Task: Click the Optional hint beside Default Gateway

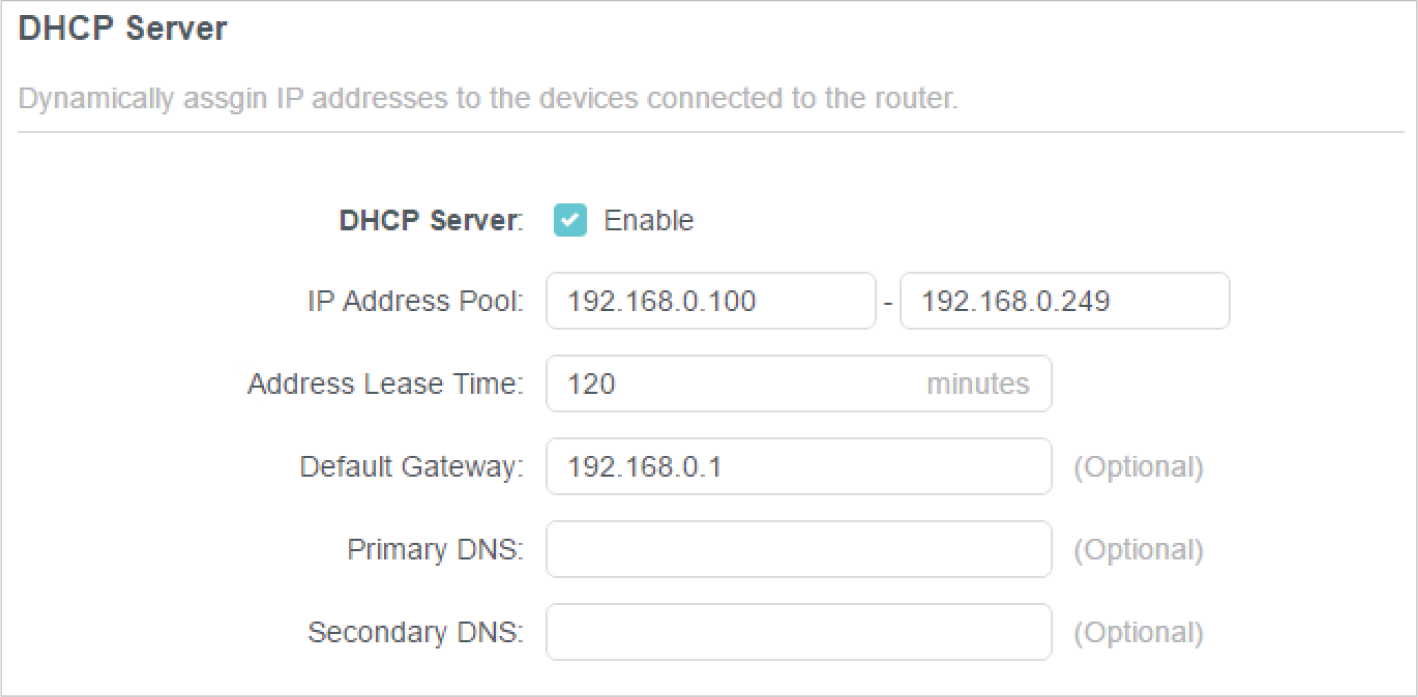Action: tap(1138, 467)
